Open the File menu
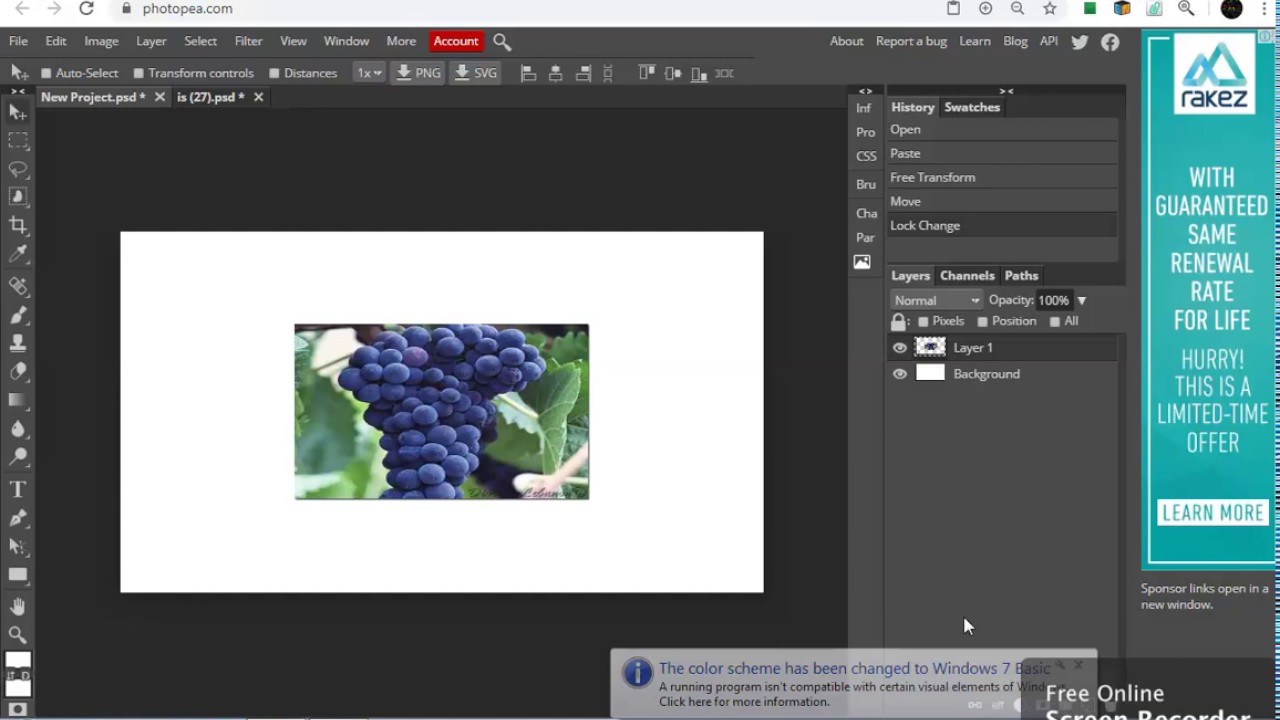 (x=18, y=41)
